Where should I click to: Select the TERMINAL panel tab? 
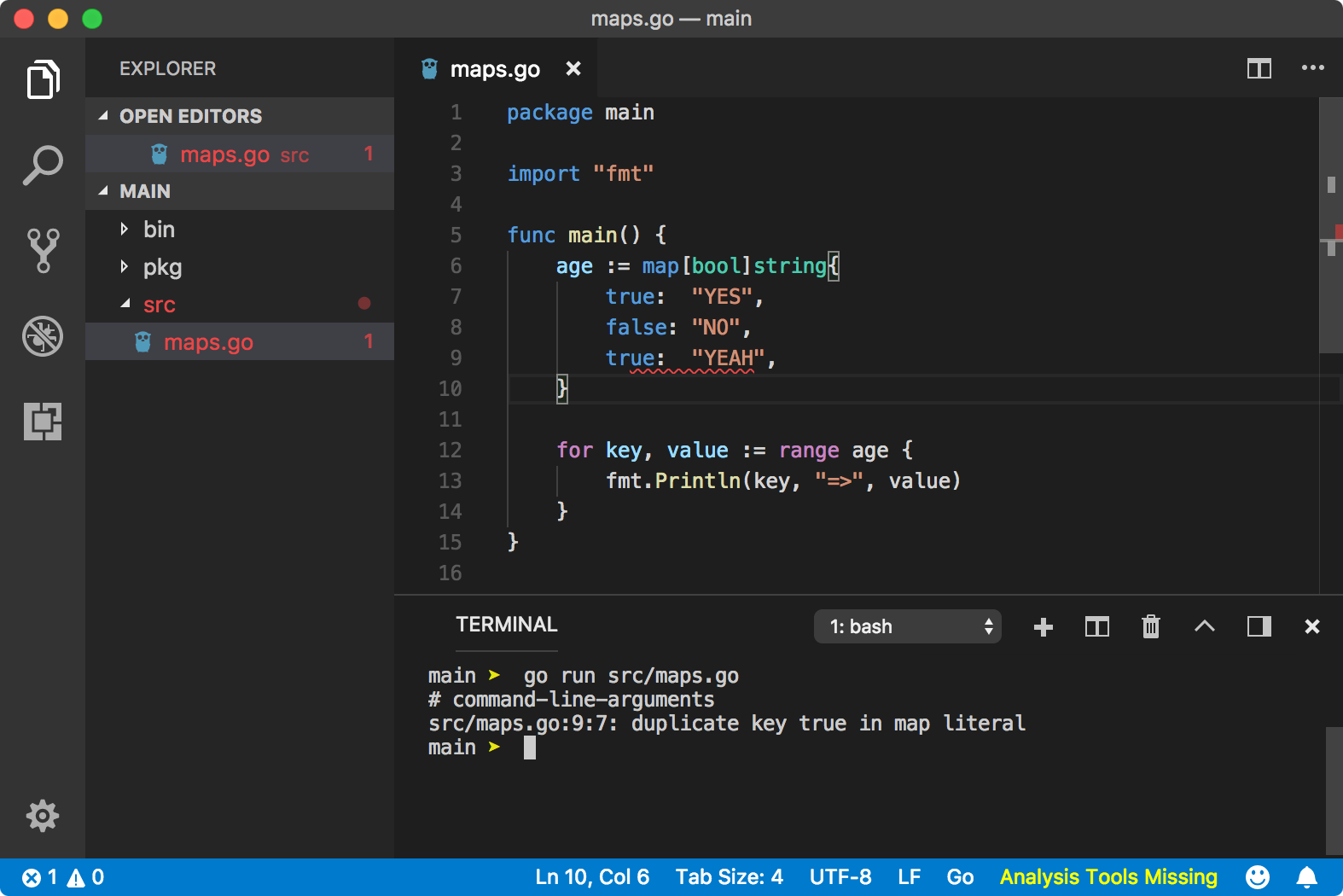pyautogui.click(x=507, y=625)
